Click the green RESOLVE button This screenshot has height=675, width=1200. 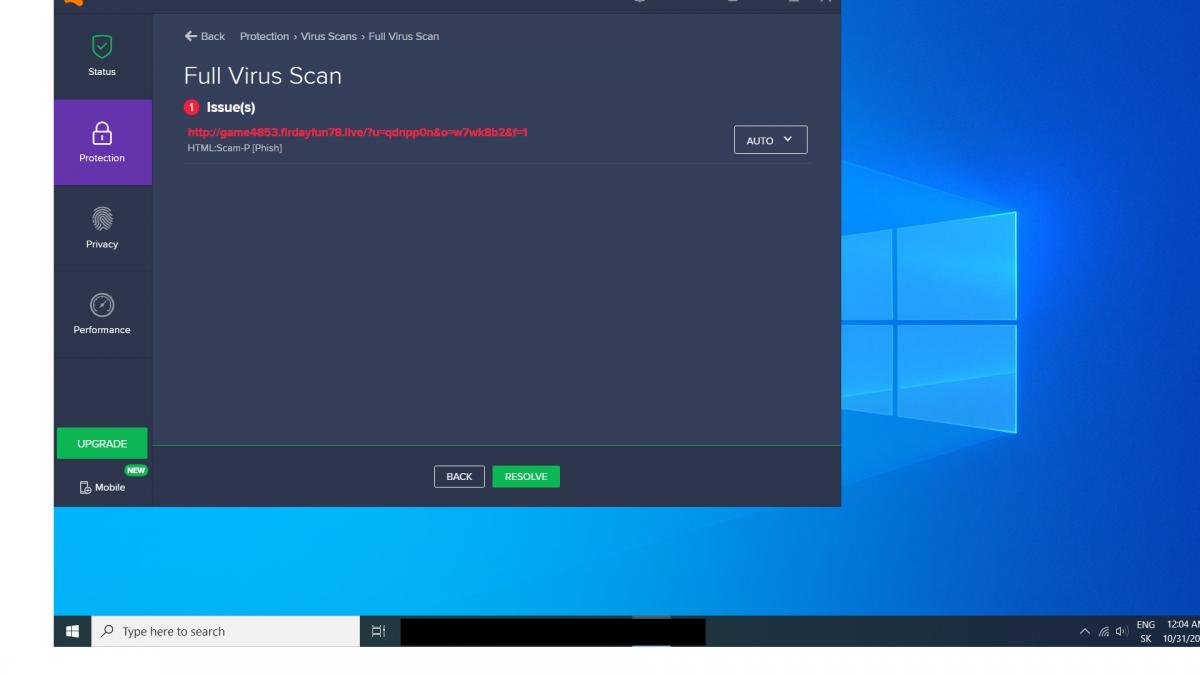(x=526, y=477)
